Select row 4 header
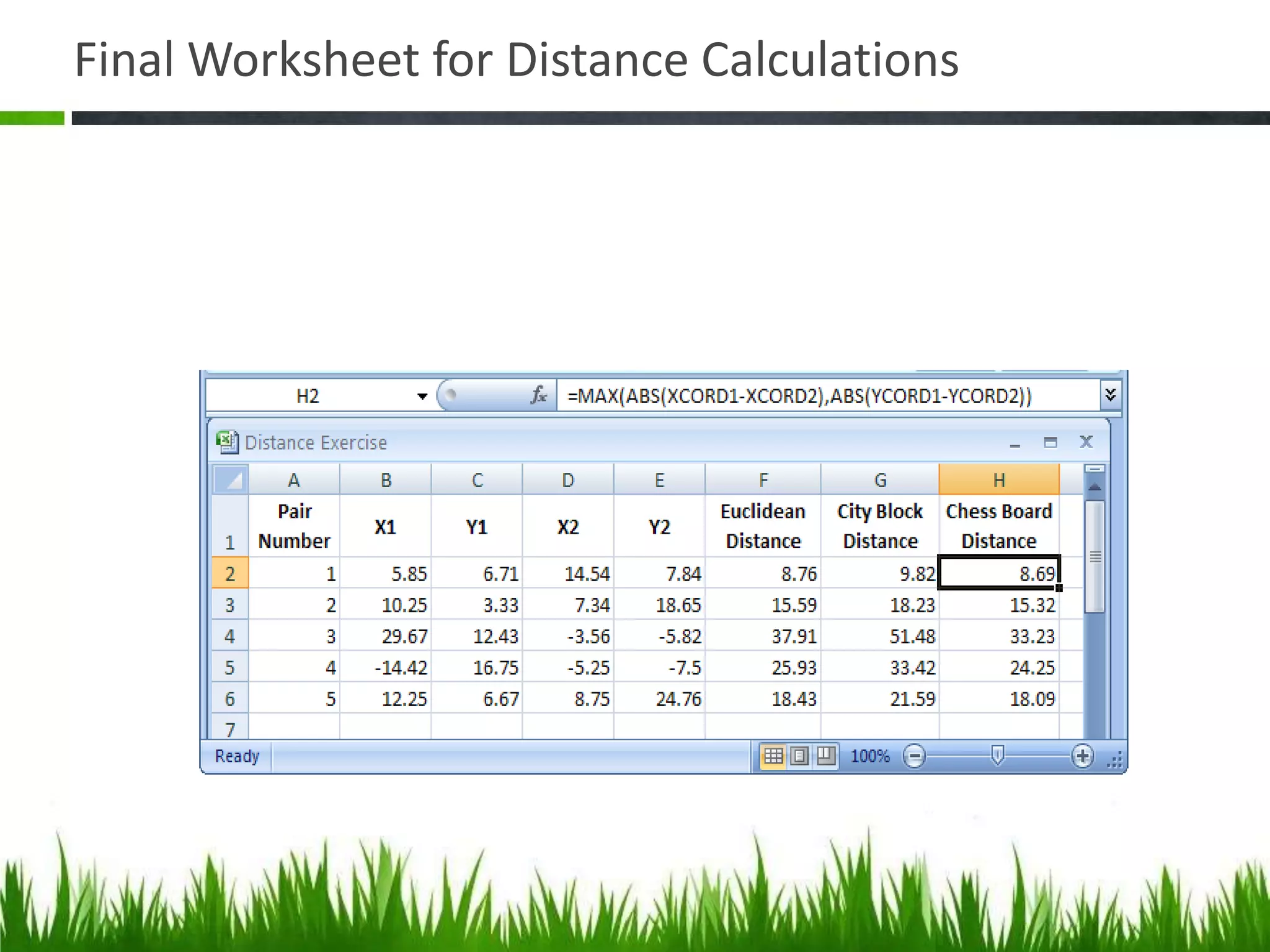This screenshot has height=952, width=1270. coord(230,636)
